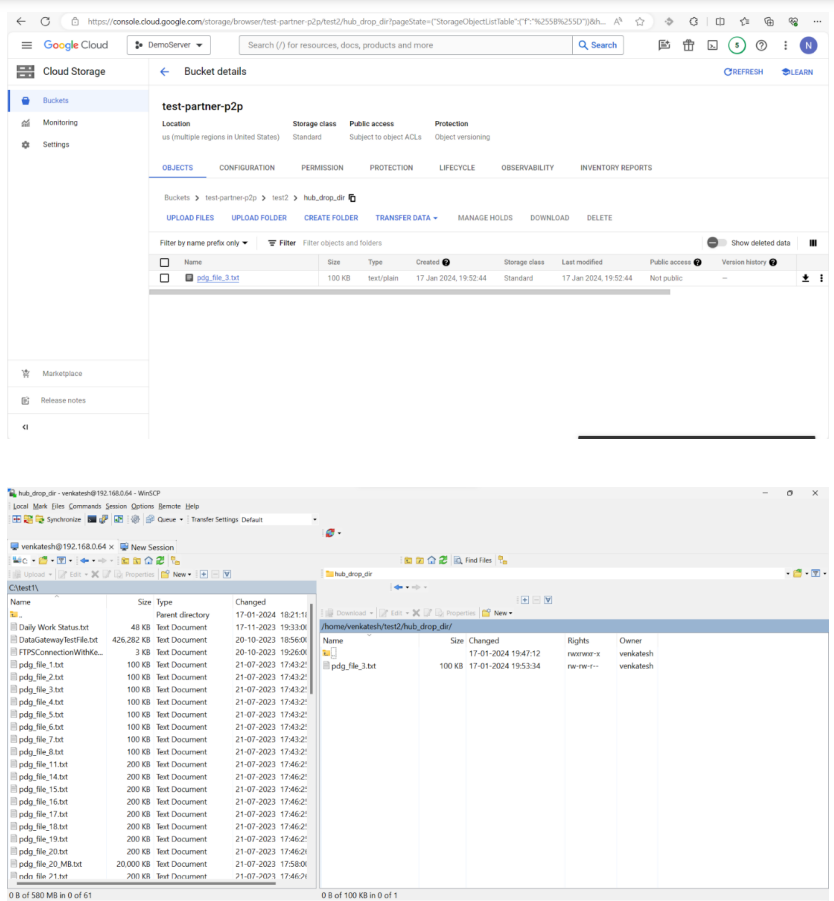Click the Upload Files button

tap(190, 218)
